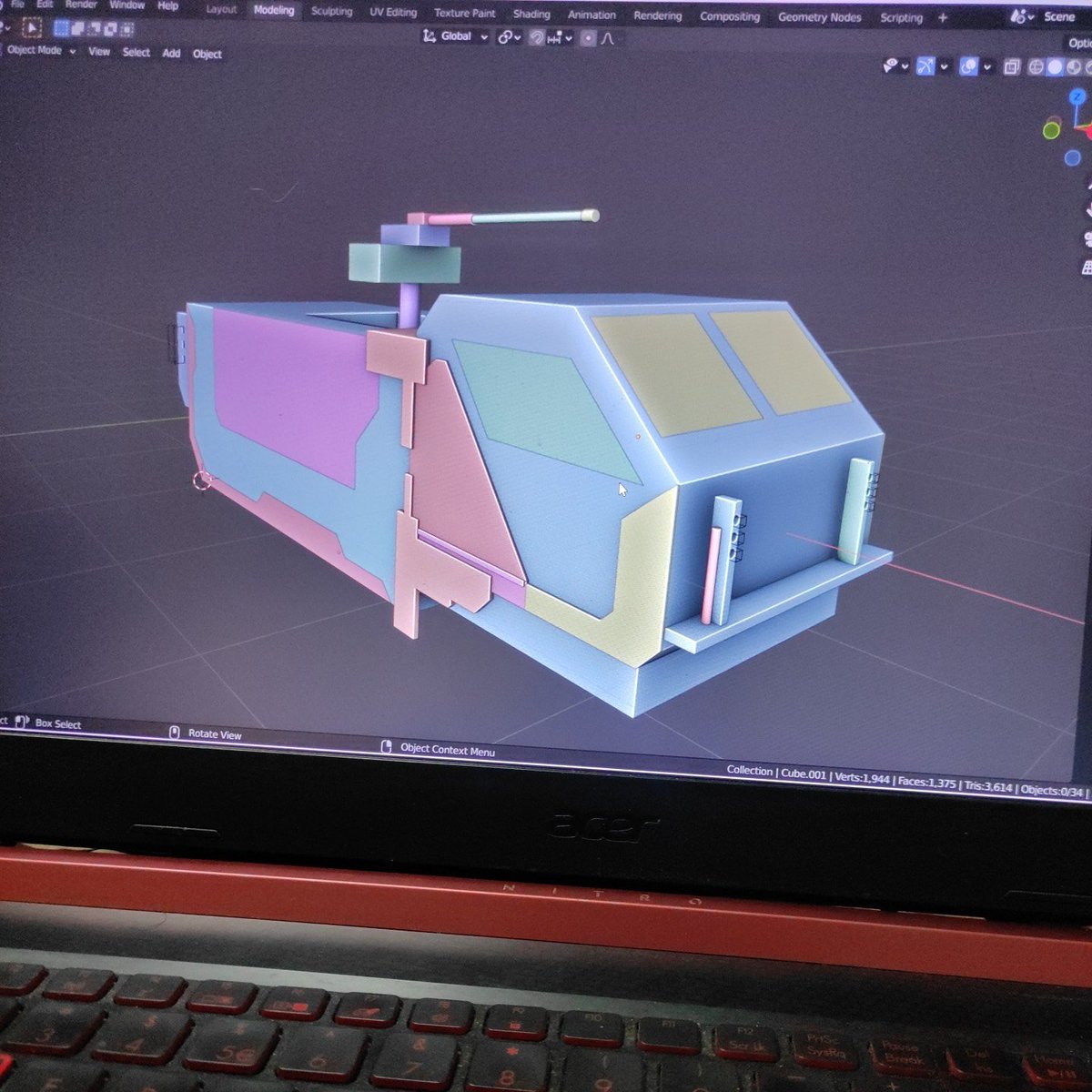Switch to the Shading workspace tab

[531, 14]
